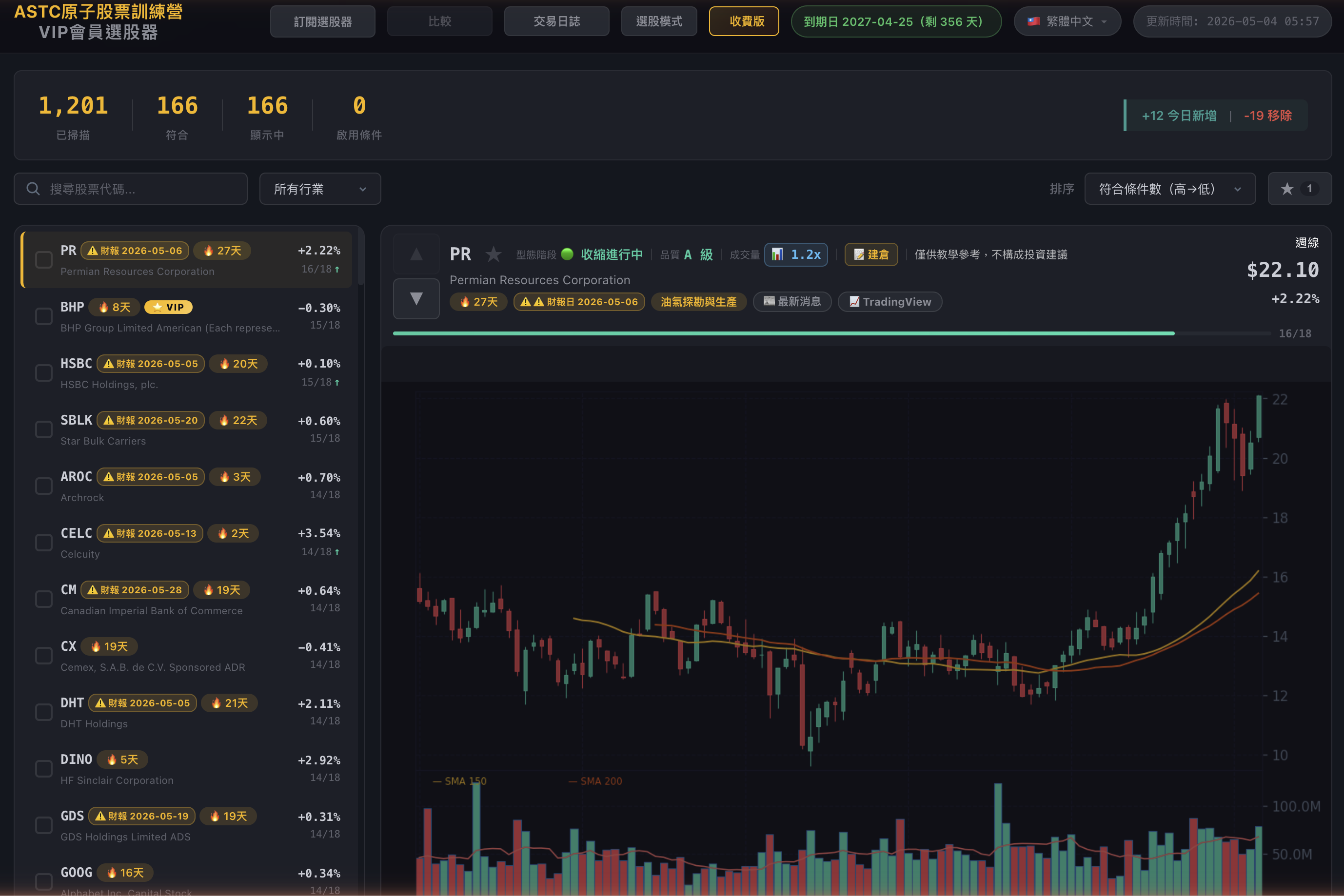Click the 8天 flame badge on BHP
This screenshot has height=896, width=1344.
(x=114, y=308)
